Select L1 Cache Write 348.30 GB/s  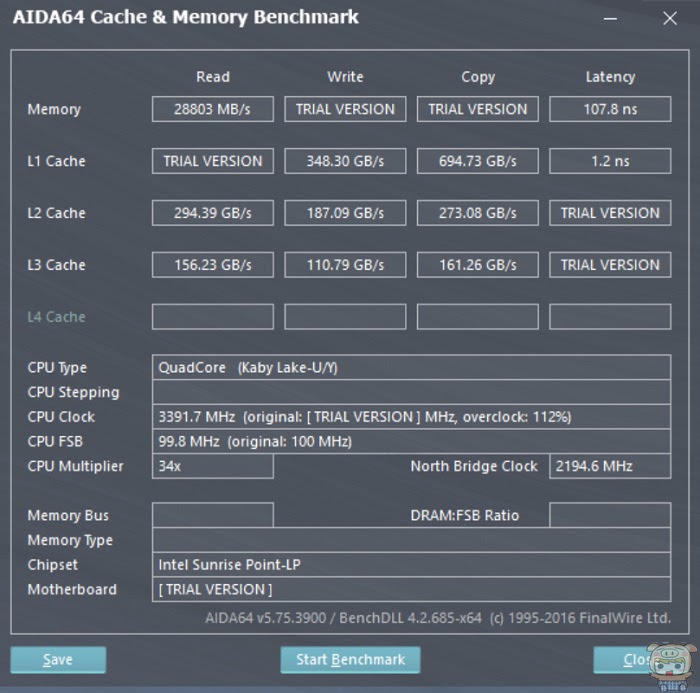(x=345, y=161)
